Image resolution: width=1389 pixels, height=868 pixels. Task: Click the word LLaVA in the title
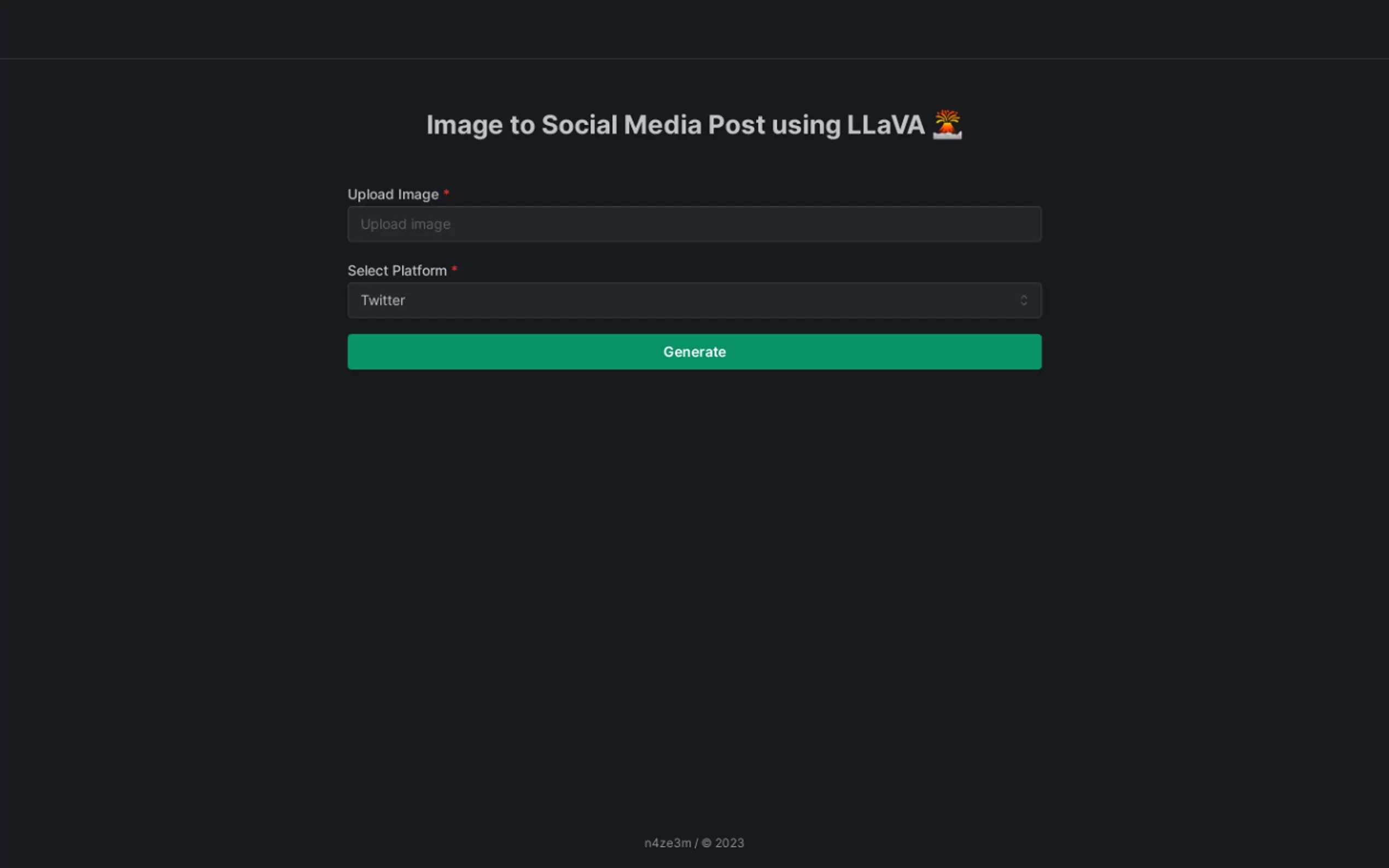coord(885,125)
